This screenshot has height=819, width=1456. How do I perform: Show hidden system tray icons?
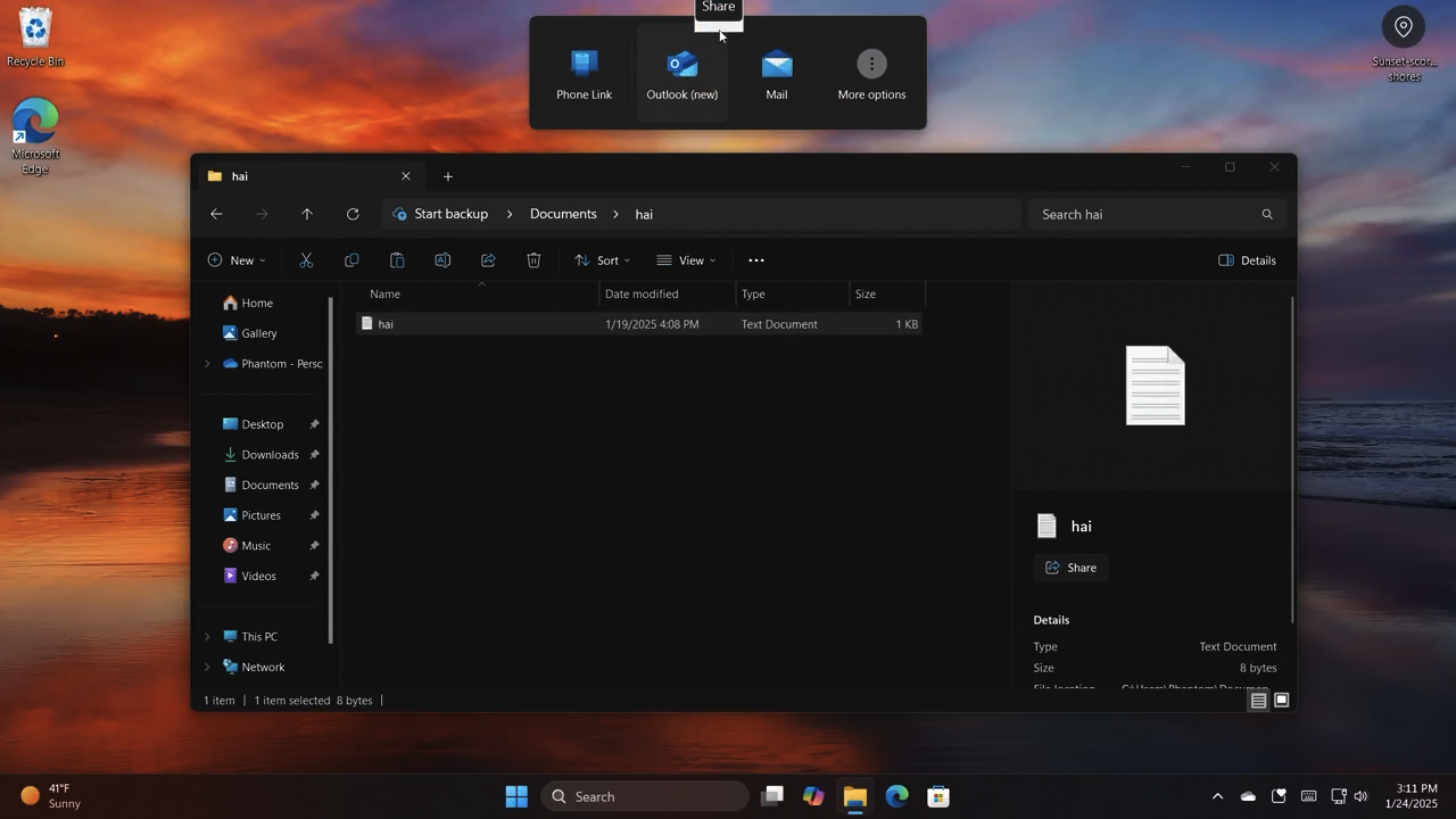coord(1218,796)
